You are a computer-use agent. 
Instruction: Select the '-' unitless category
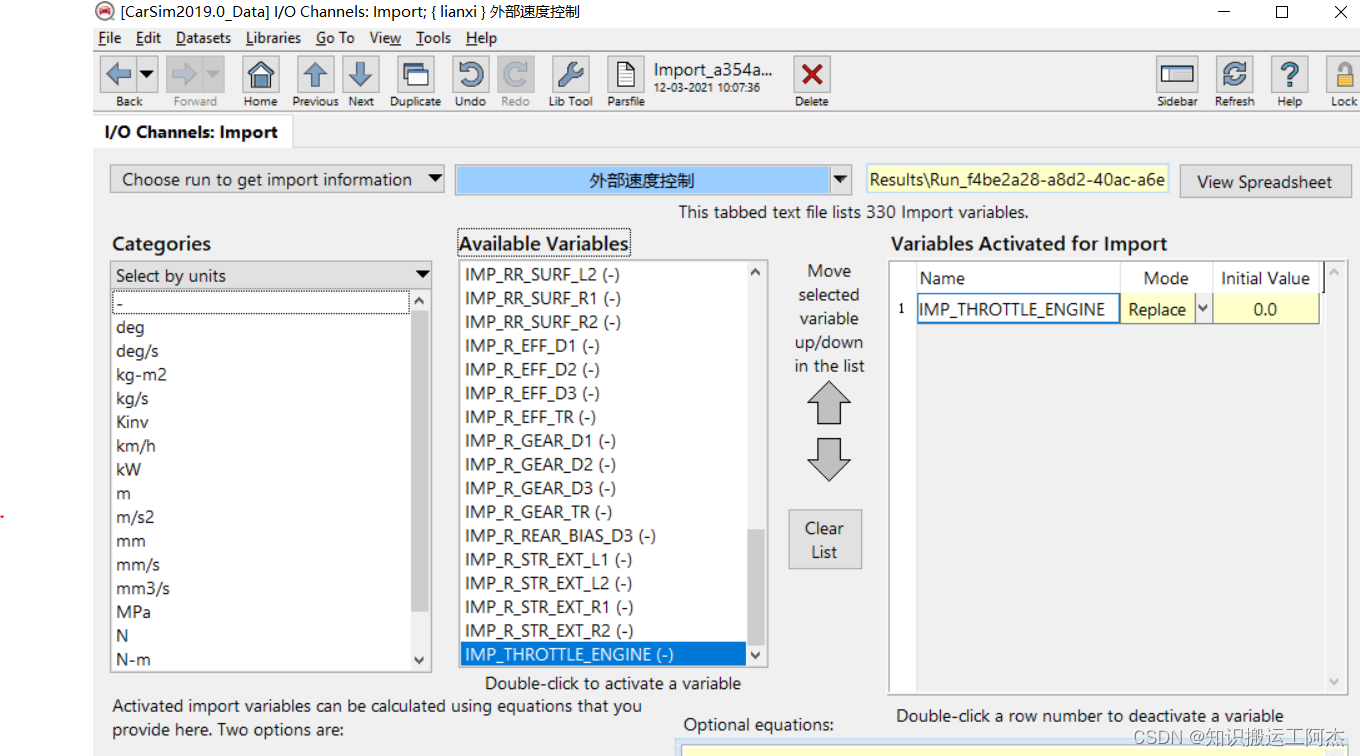pyautogui.click(x=261, y=302)
